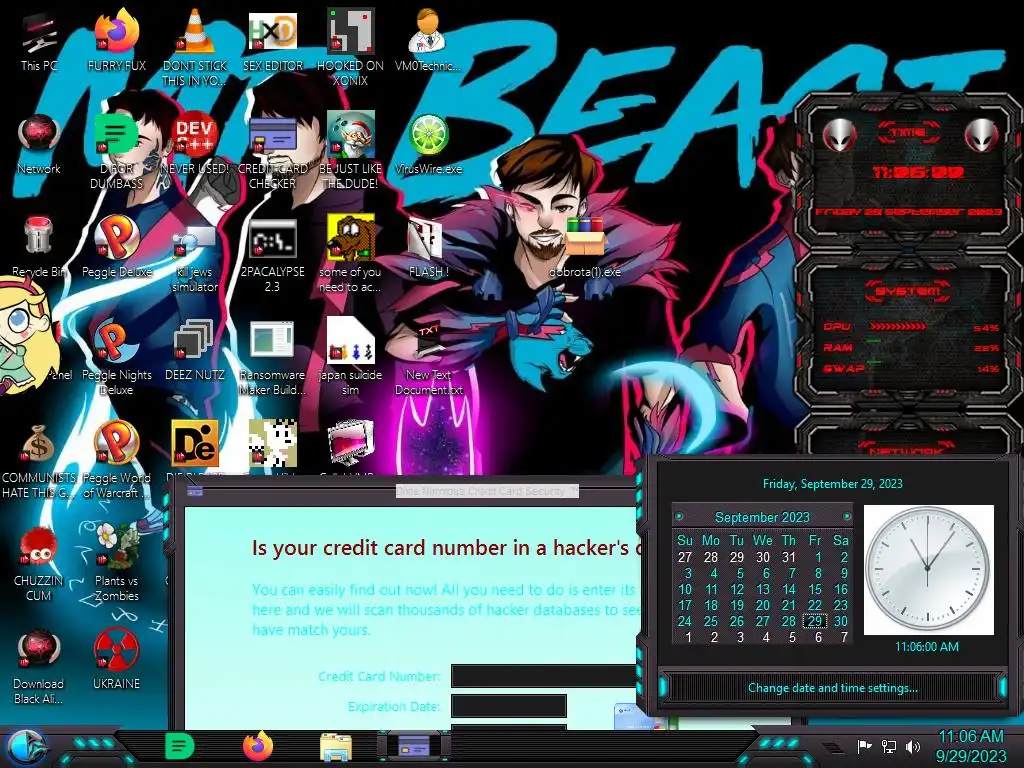Go to the next month in the calendar
Image resolution: width=1024 pixels, height=768 pixels.
click(847, 517)
